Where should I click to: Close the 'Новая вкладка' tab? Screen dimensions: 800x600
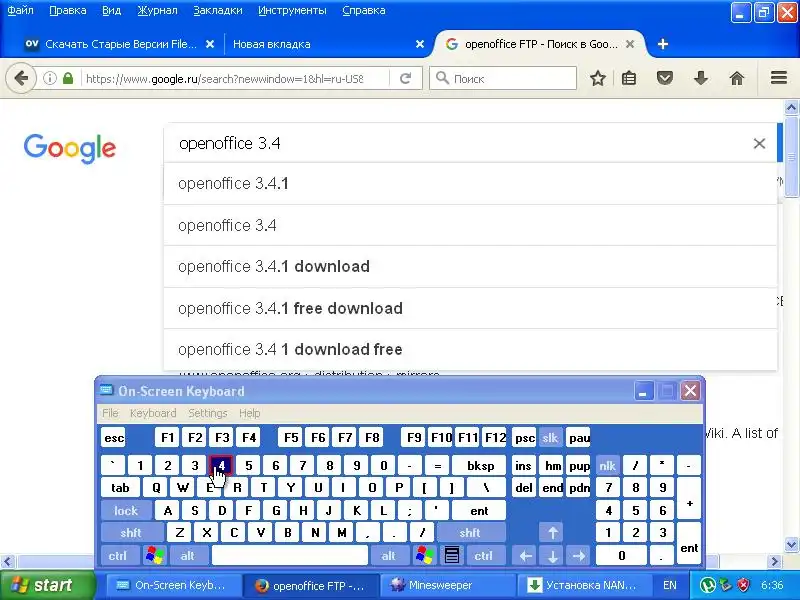420,44
